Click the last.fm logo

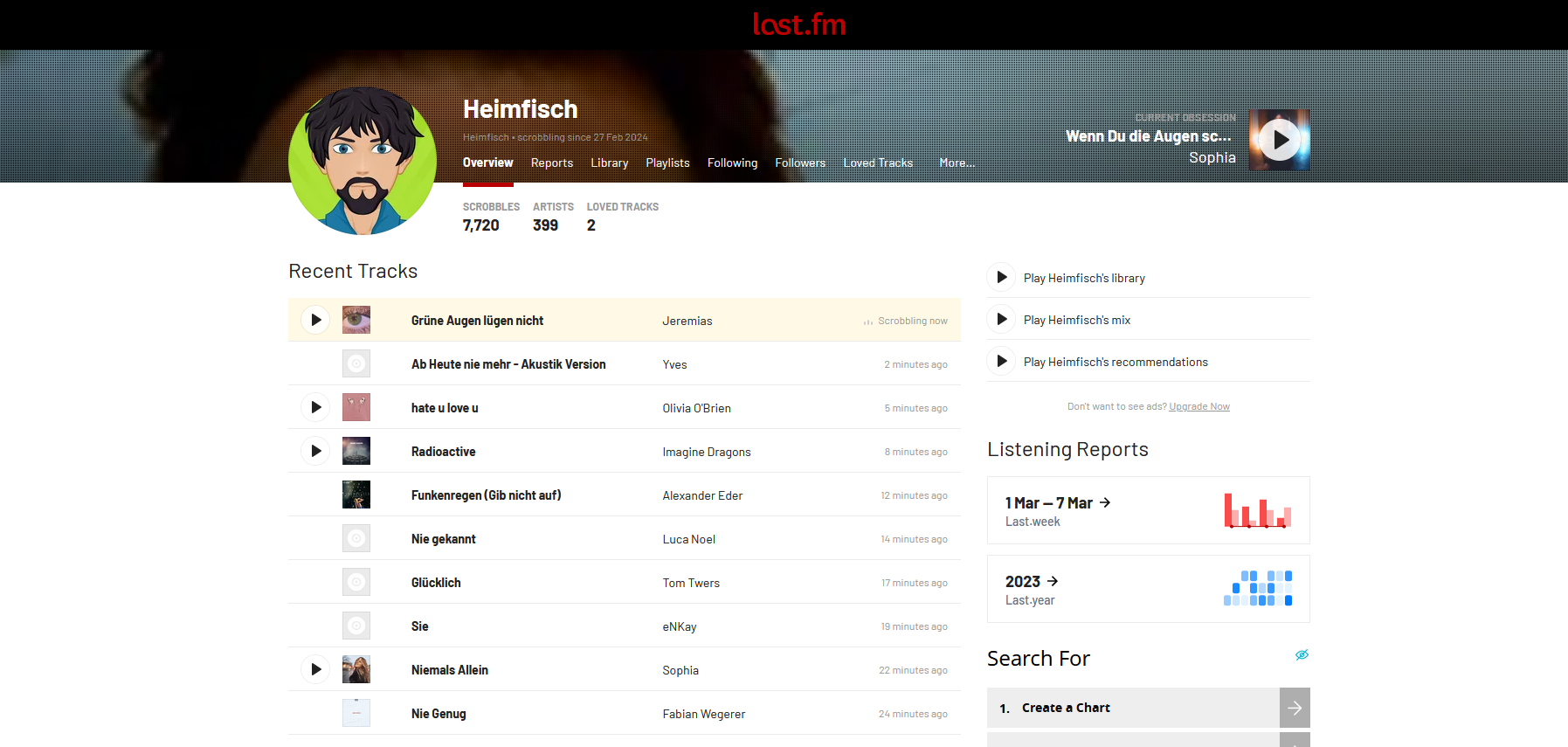799,24
